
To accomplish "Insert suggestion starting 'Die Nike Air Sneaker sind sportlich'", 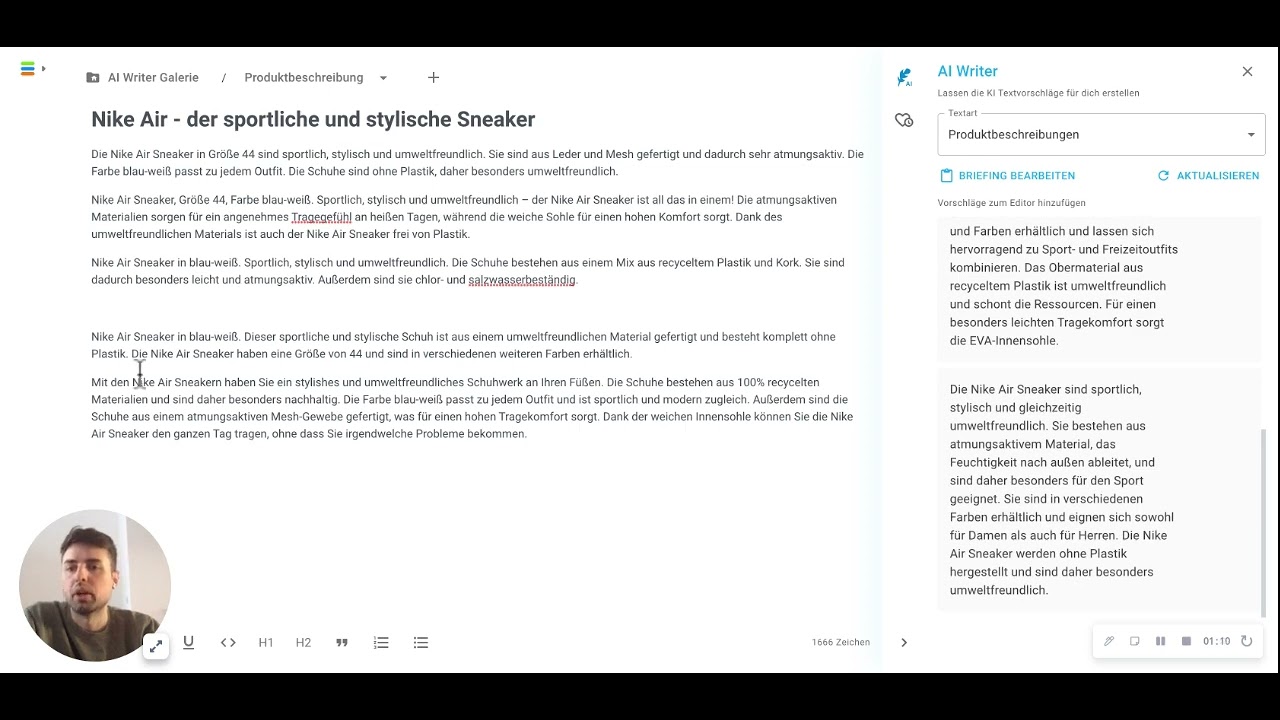I will [1098, 490].
